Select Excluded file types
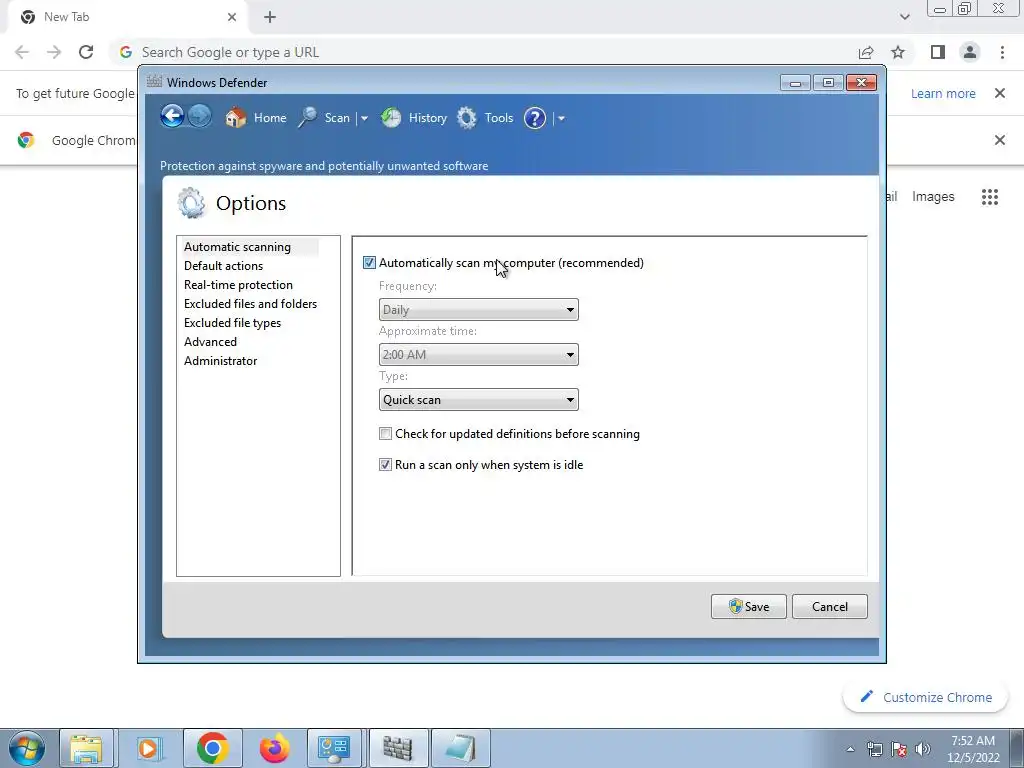The width and height of the screenshot is (1024, 768). 232,323
